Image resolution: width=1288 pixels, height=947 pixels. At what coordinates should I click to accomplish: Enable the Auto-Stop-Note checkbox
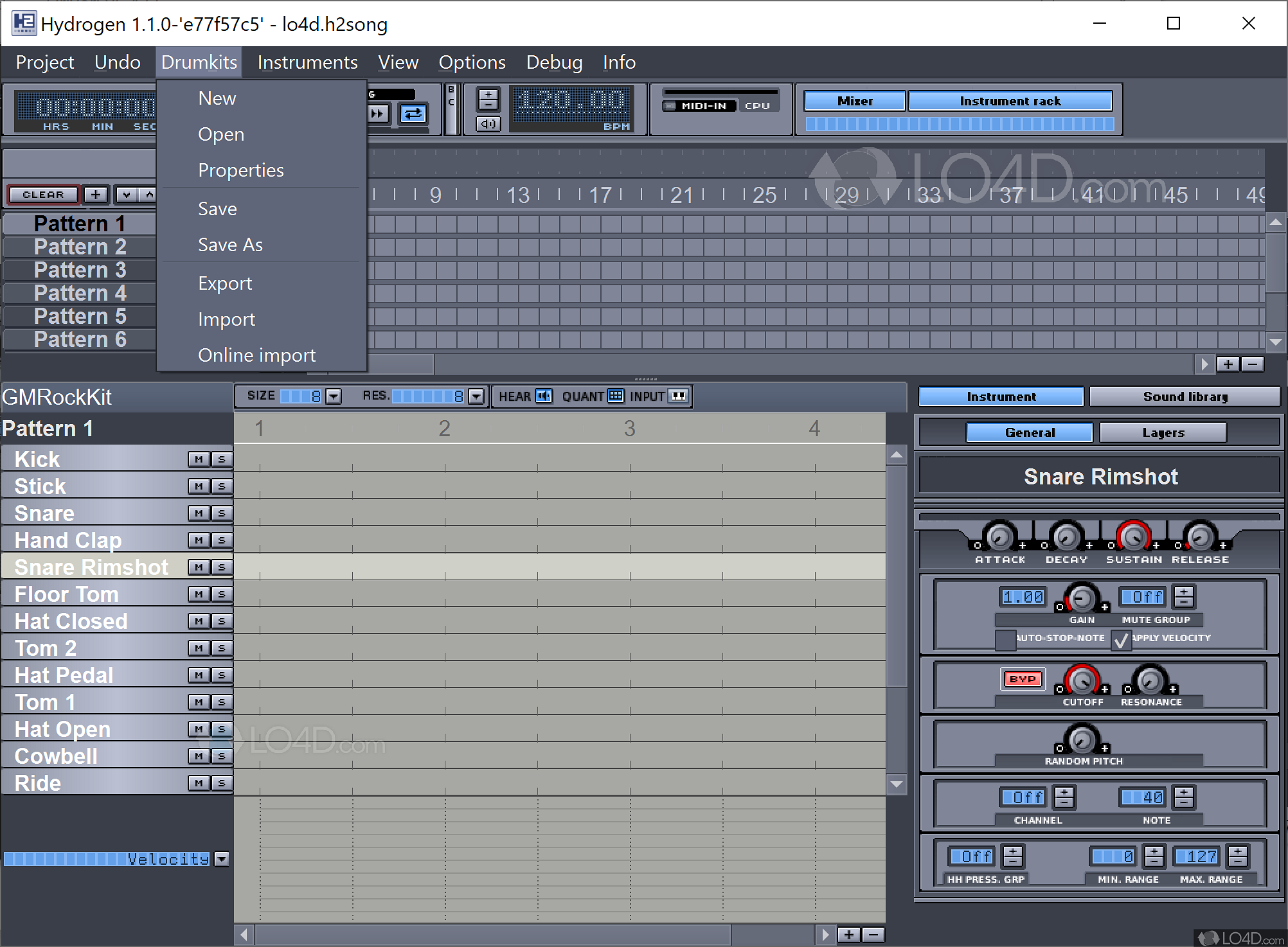(x=1005, y=639)
